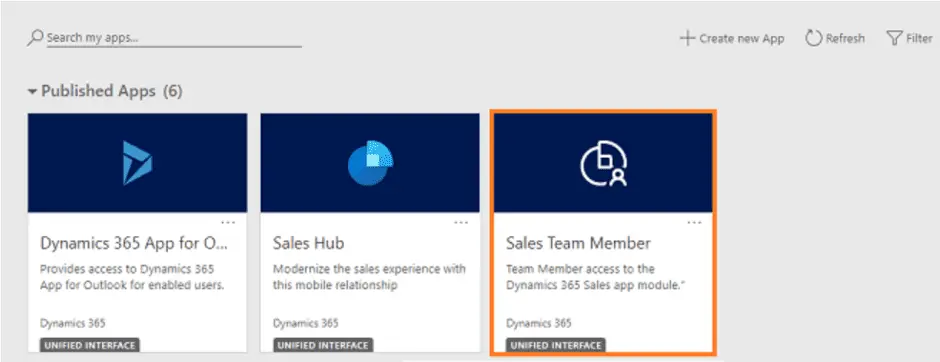
Task: Click the Published Apps (6) heading
Action: pyautogui.click(x=112, y=91)
